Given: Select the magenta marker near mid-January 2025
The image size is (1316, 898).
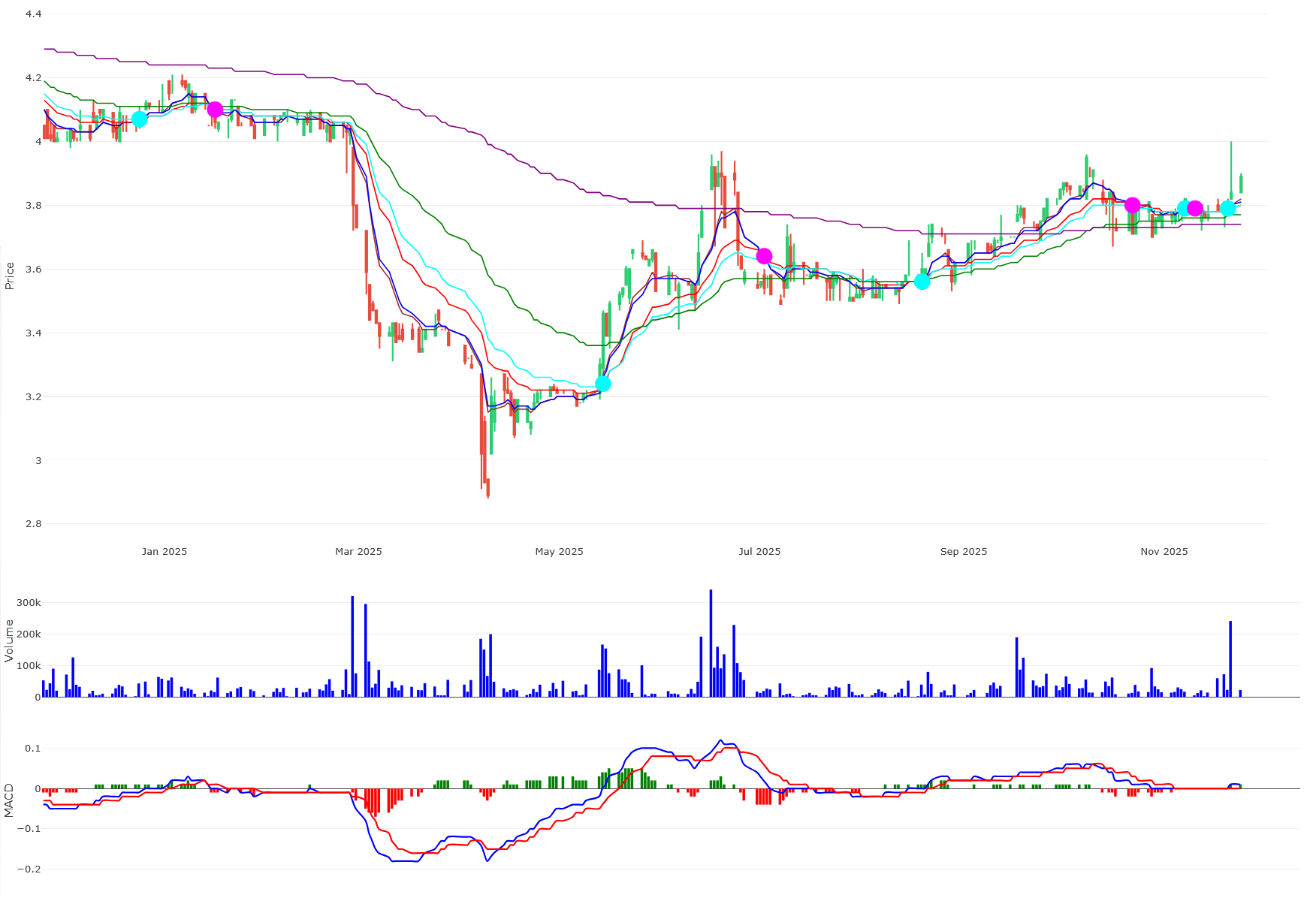Looking at the screenshot, I should tap(216, 109).
